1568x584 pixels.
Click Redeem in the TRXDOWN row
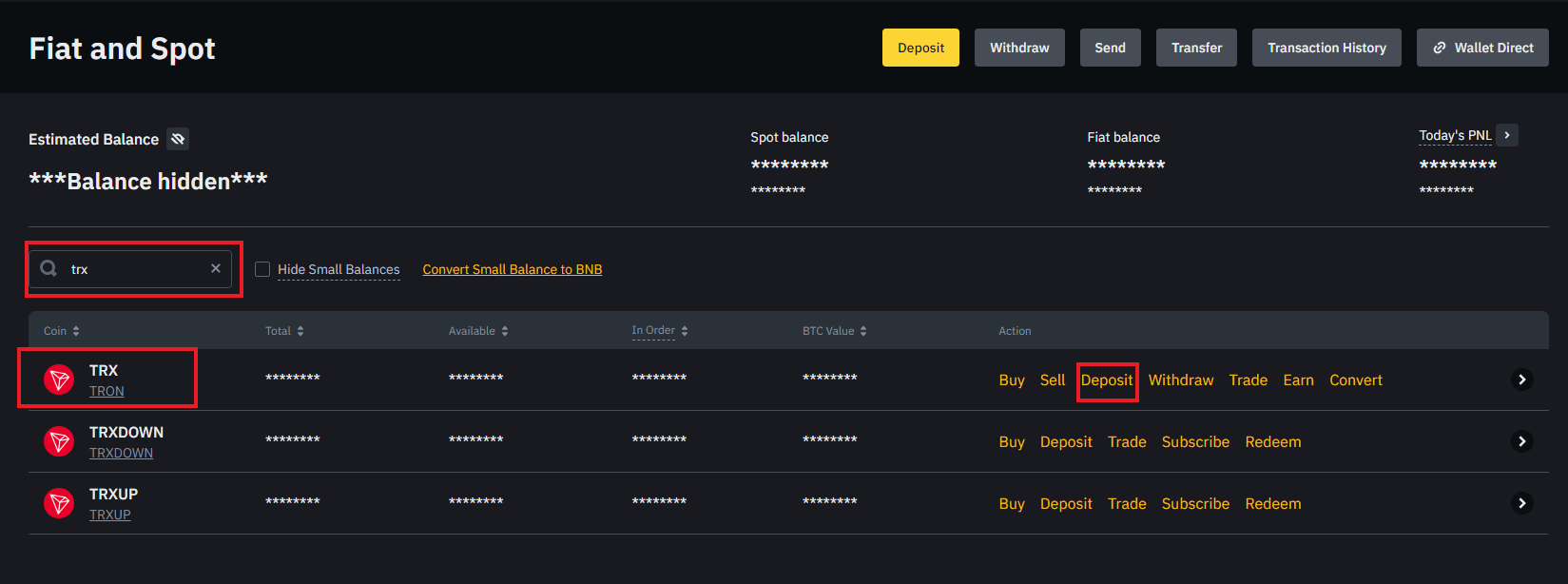point(1273,441)
